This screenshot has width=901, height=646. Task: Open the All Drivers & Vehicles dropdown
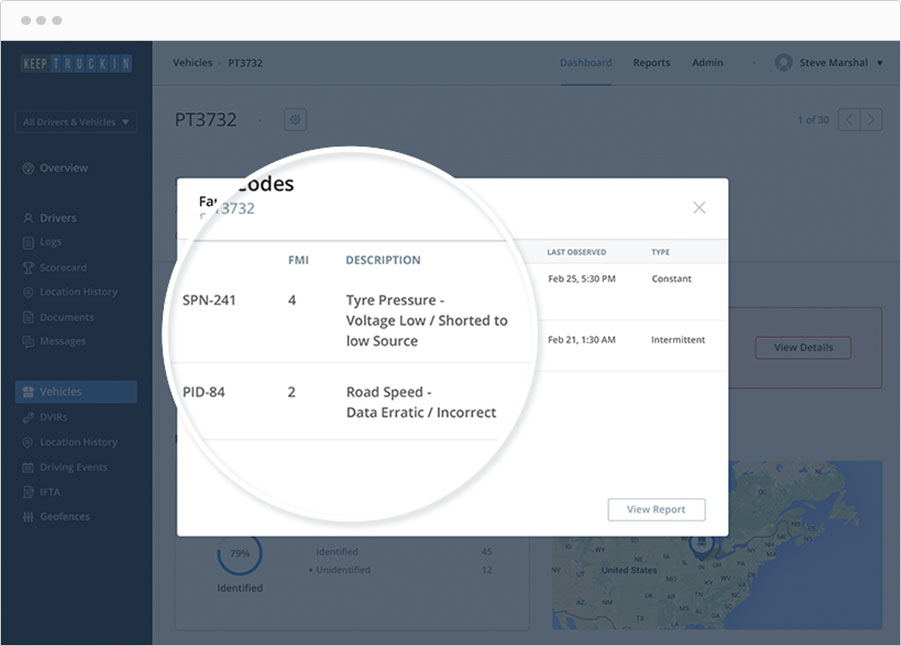click(76, 122)
